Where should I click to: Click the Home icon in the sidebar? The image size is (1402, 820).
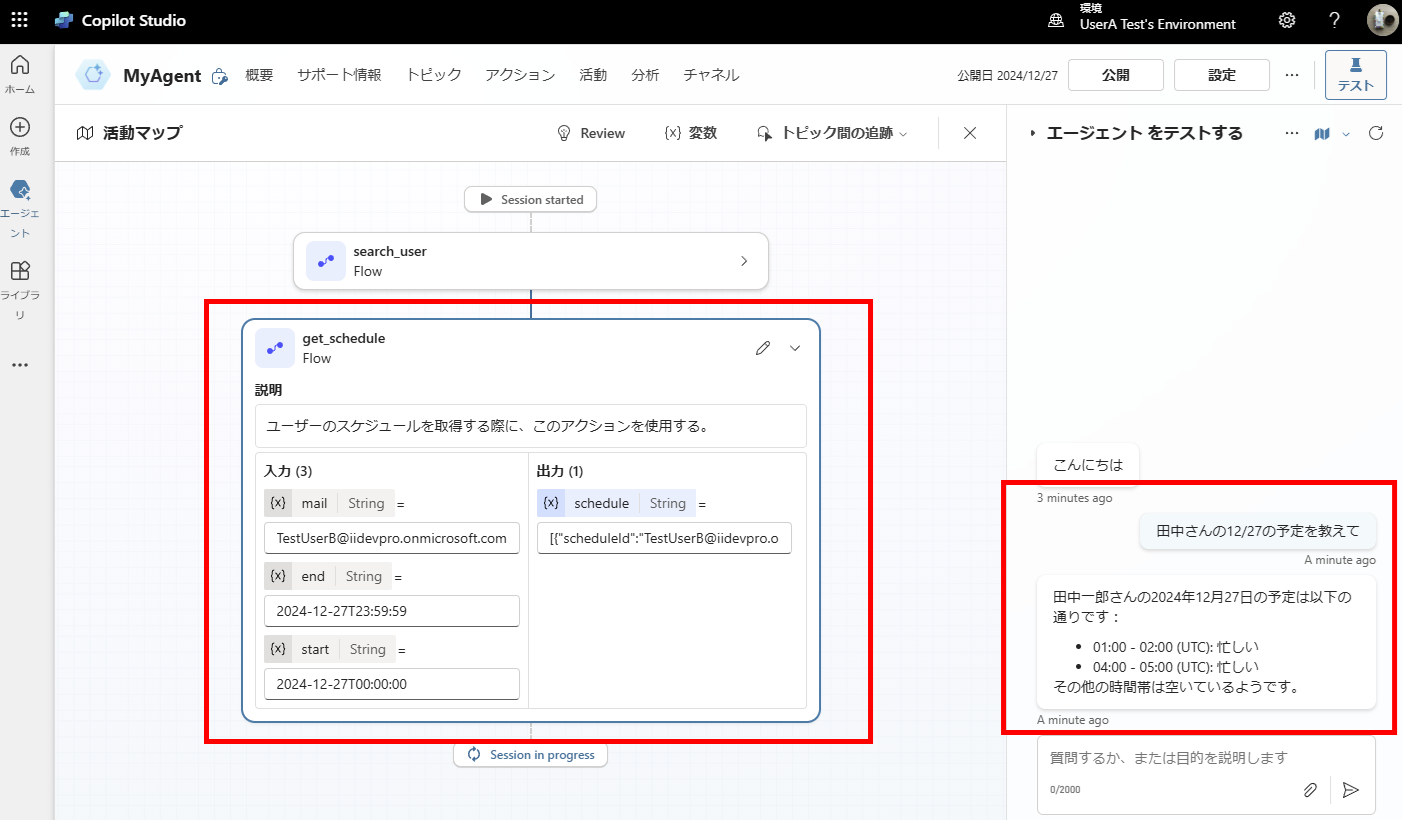tap(19, 67)
